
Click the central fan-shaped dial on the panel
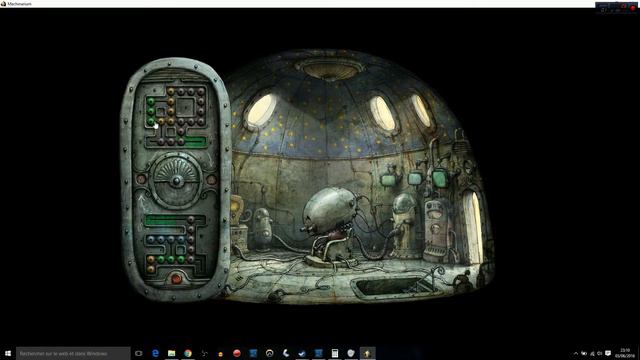pos(176,180)
